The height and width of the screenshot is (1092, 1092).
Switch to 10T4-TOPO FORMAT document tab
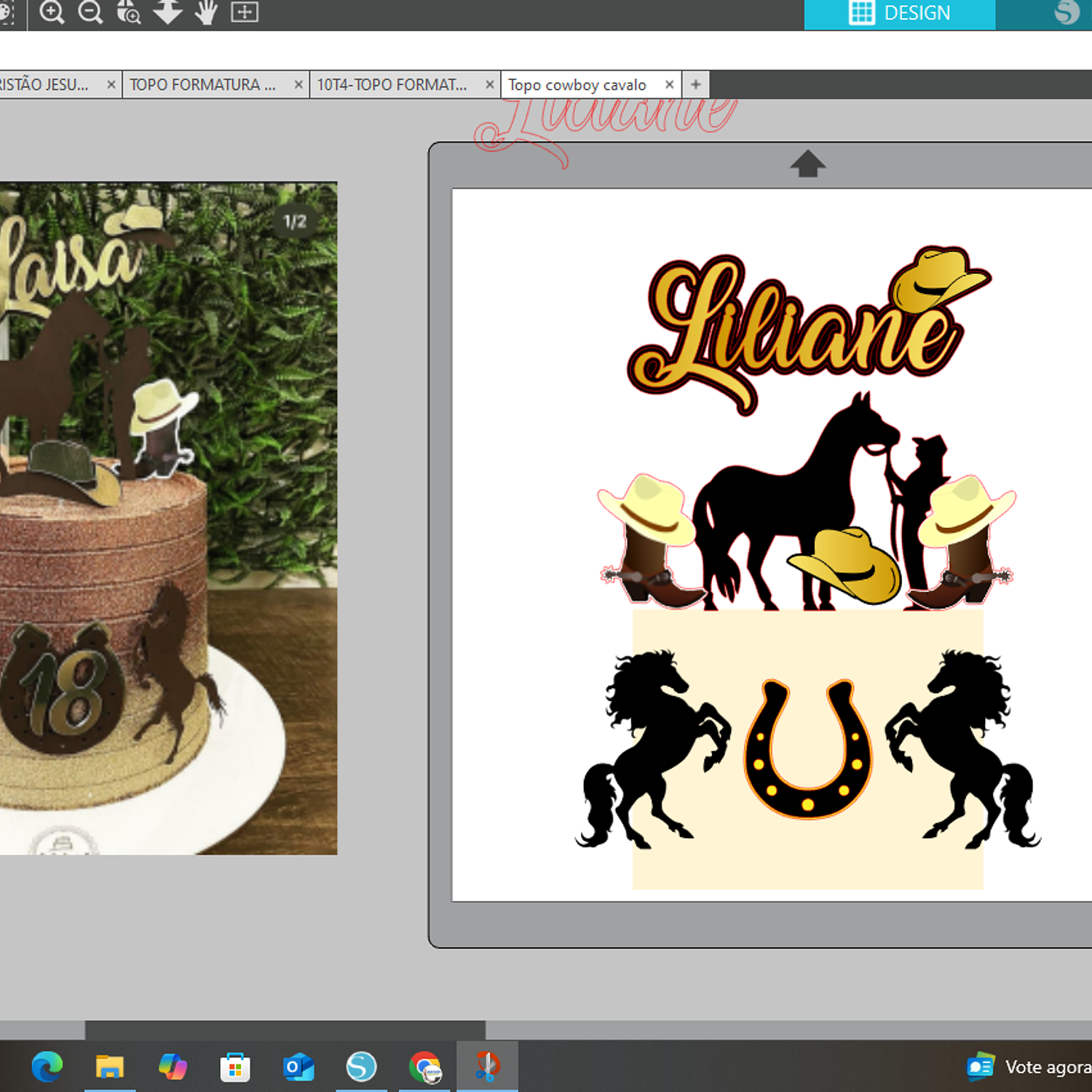click(392, 85)
